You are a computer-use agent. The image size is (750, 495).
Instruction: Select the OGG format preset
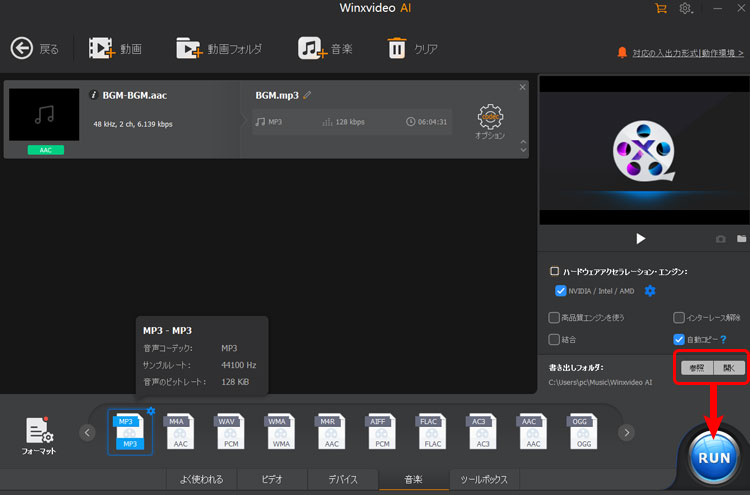click(584, 432)
